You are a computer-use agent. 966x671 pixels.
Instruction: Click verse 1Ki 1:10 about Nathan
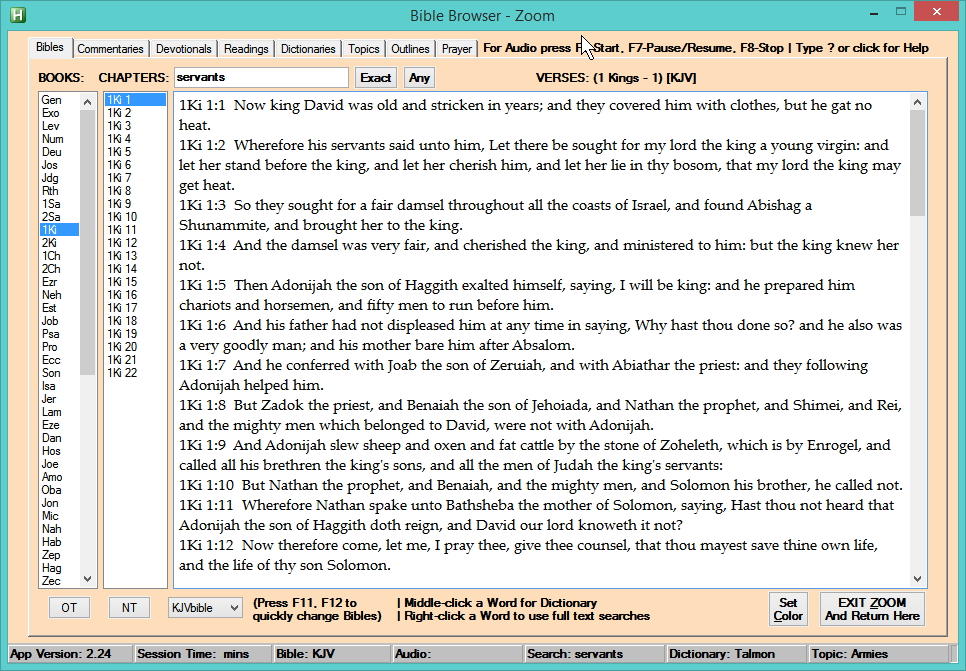coord(541,486)
